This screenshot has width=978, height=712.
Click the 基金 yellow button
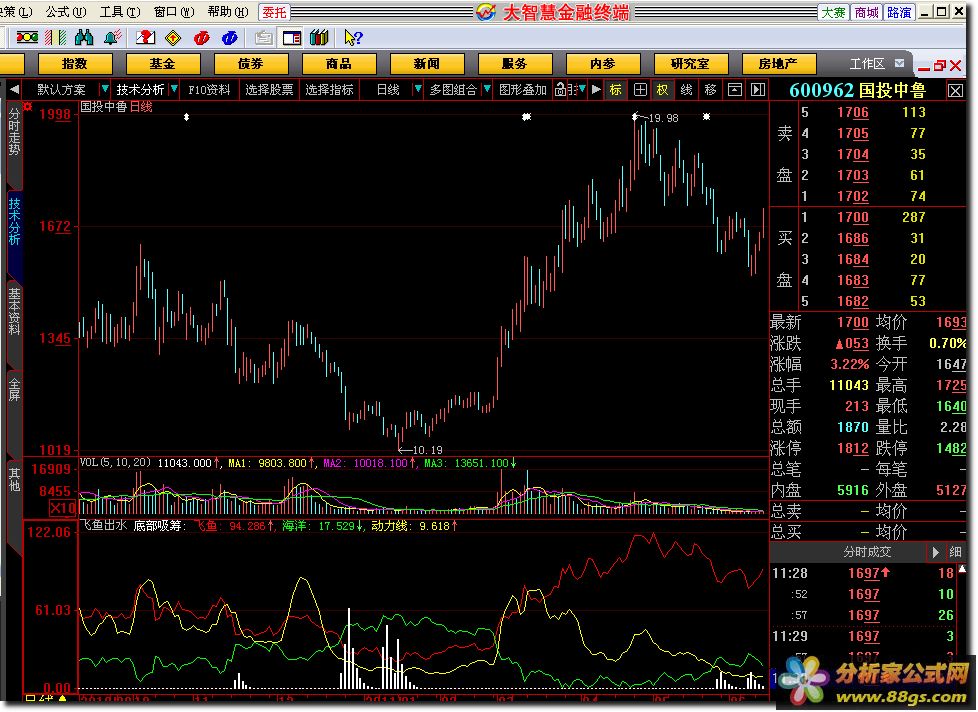click(163, 64)
